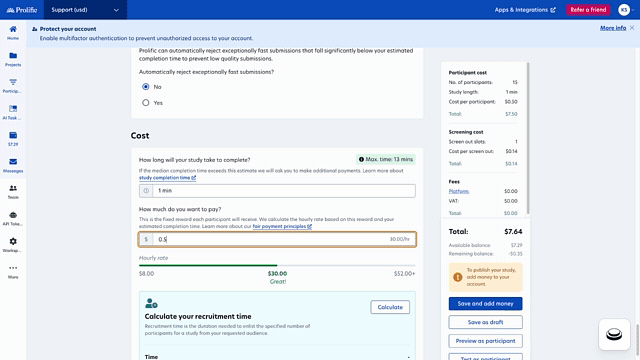Open the wallet balance icon

coord(13,135)
